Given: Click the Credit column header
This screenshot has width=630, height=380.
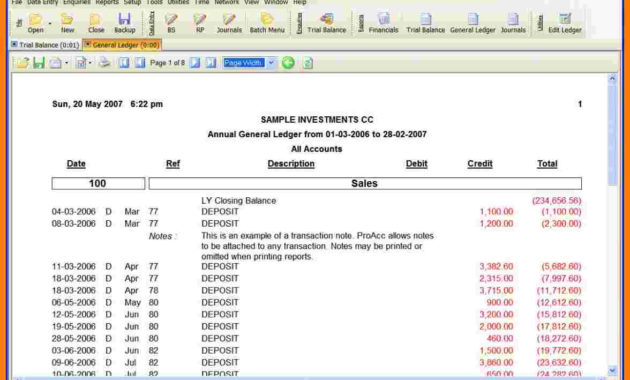Looking at the screenshot, I should [x=480, y=164].
